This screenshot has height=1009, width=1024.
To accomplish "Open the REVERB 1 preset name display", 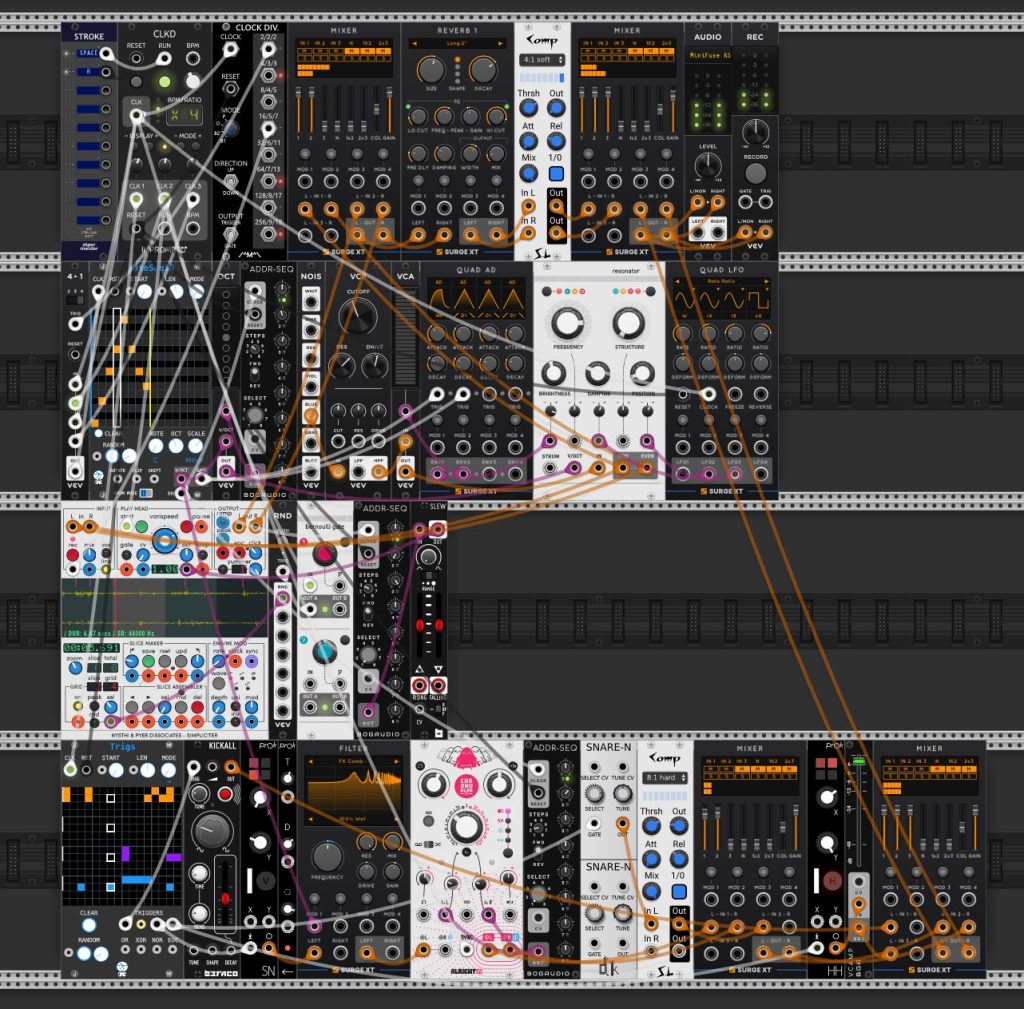I will coord(456,44).
